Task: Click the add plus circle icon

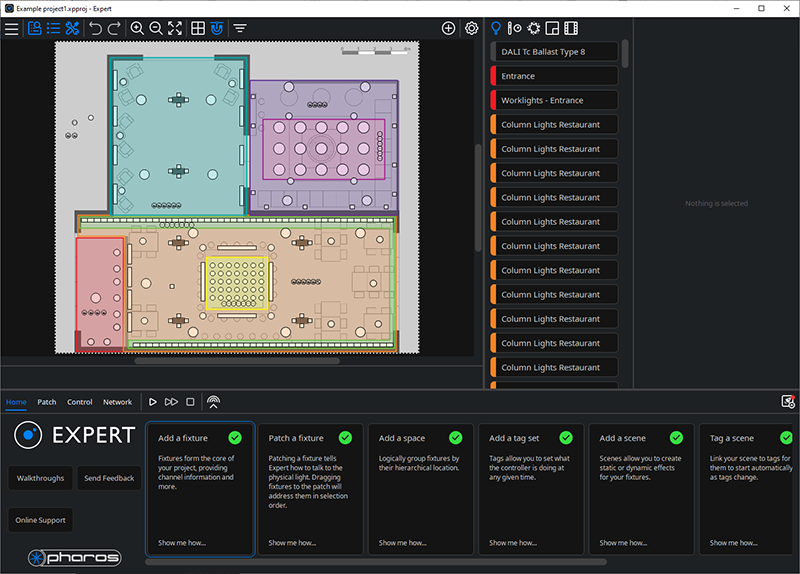Action: click(x=449, y=29)
